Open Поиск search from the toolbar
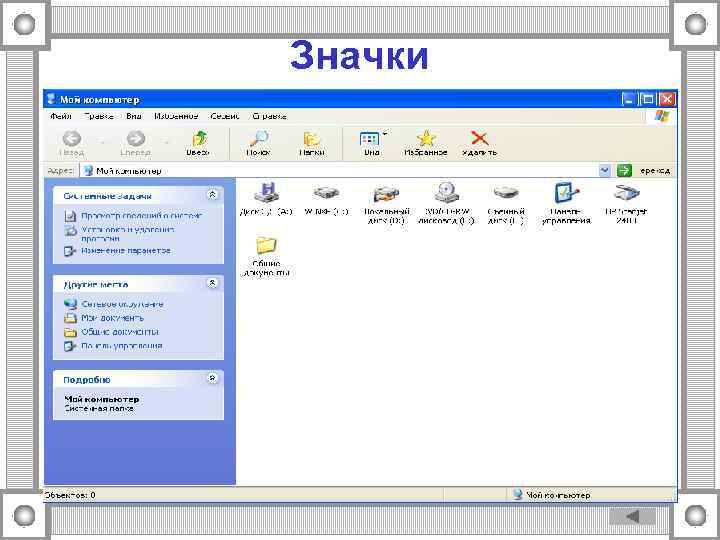This screenshot has height=540, width=720. 259,143
